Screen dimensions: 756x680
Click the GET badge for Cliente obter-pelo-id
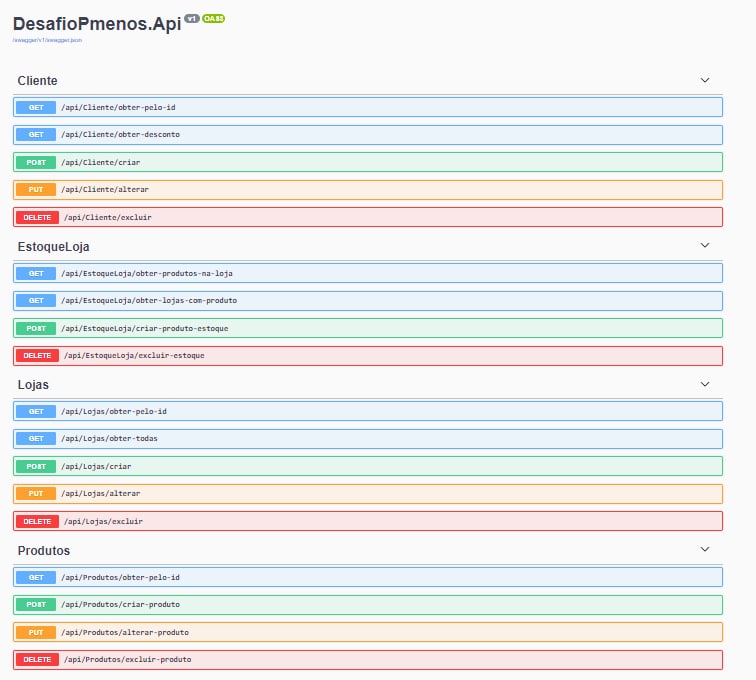(36, 107)
